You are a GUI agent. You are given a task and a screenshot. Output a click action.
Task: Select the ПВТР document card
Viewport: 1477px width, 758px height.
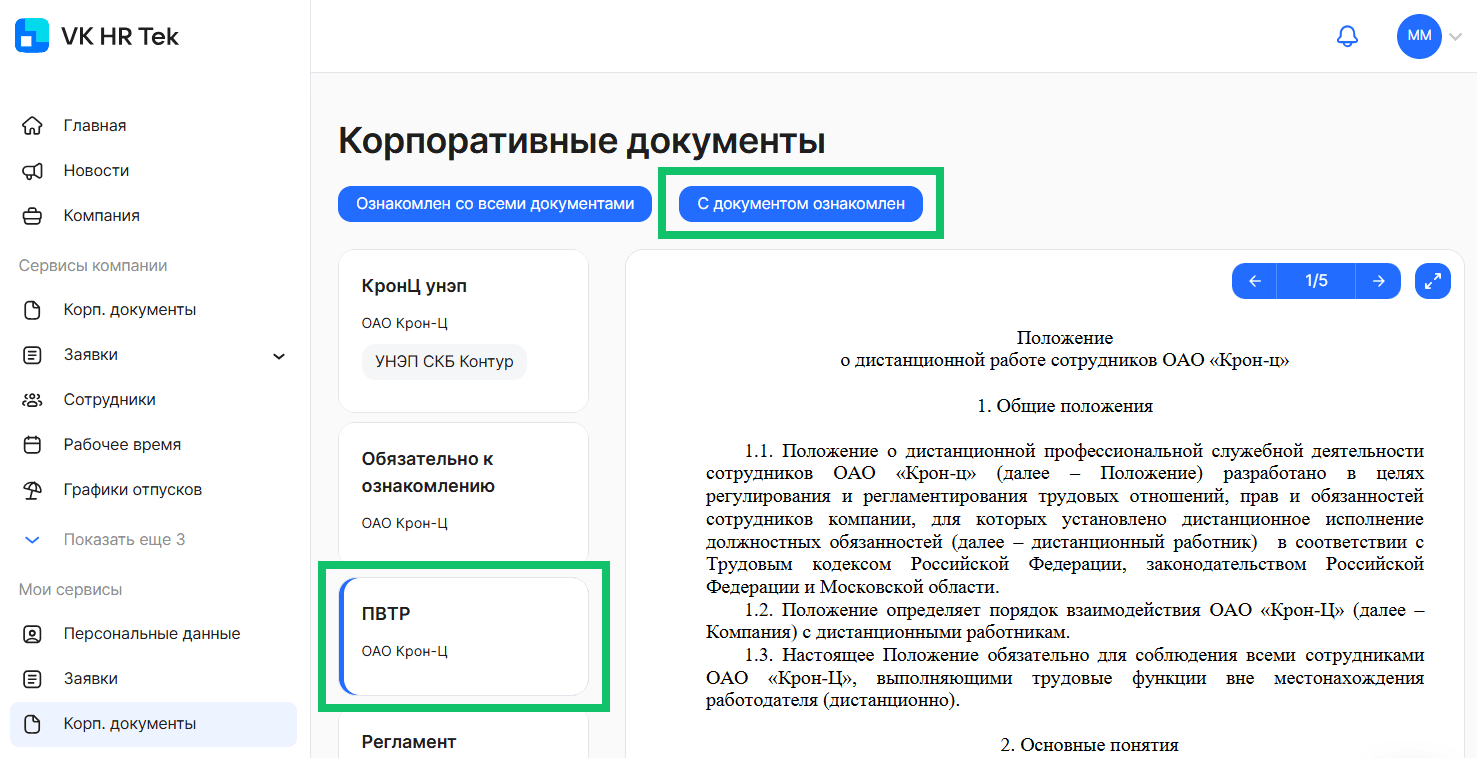click(x=463, y=635)
